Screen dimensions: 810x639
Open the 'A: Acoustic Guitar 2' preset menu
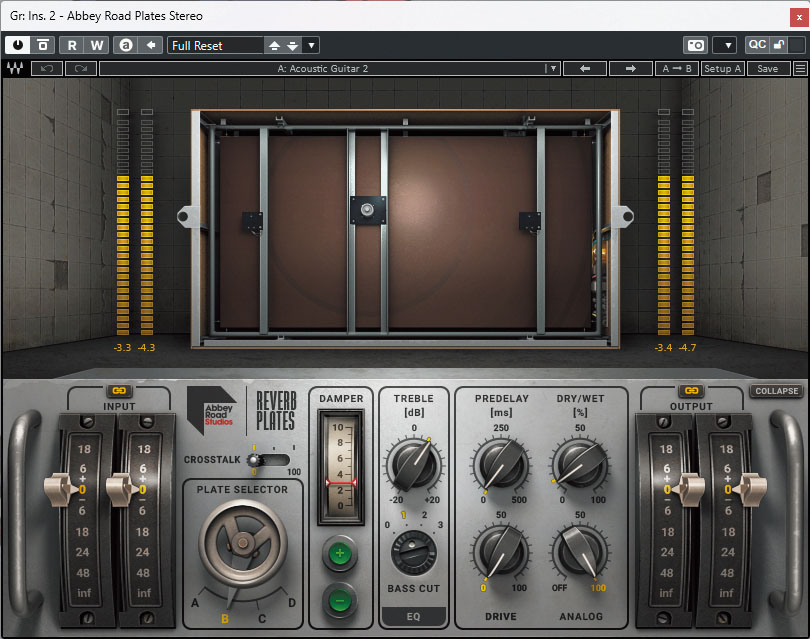click(322, 69)
